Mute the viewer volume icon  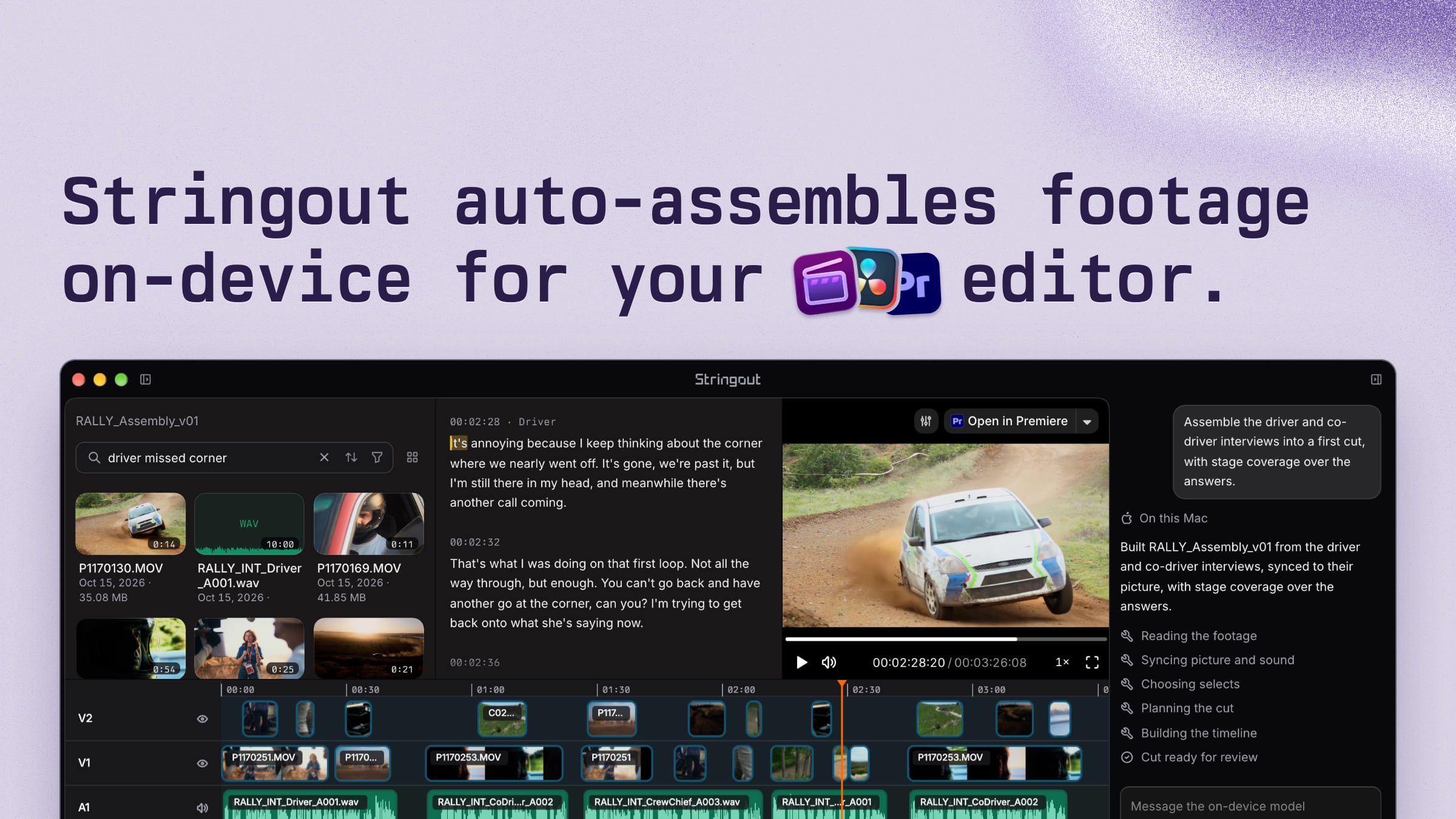pos(829,662)
